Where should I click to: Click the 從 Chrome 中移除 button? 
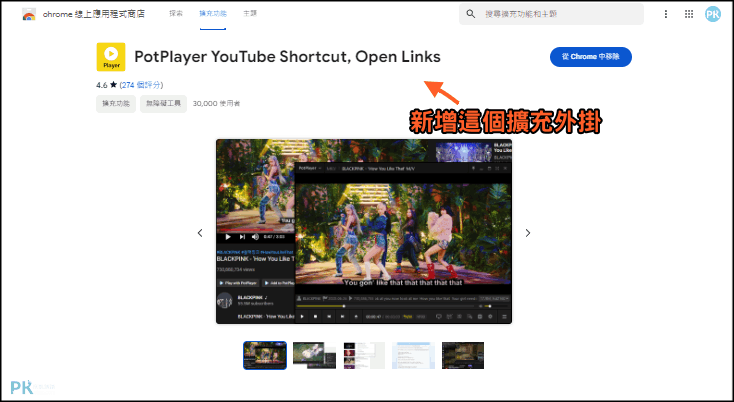(591, 57)
